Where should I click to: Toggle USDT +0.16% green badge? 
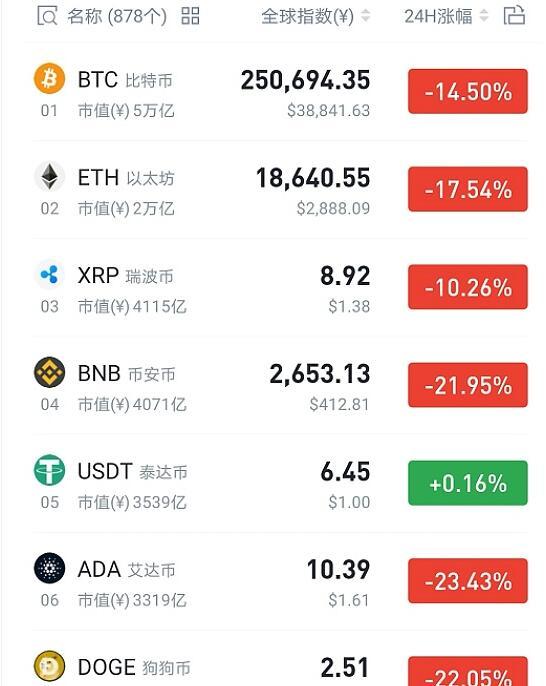(468, 483)
